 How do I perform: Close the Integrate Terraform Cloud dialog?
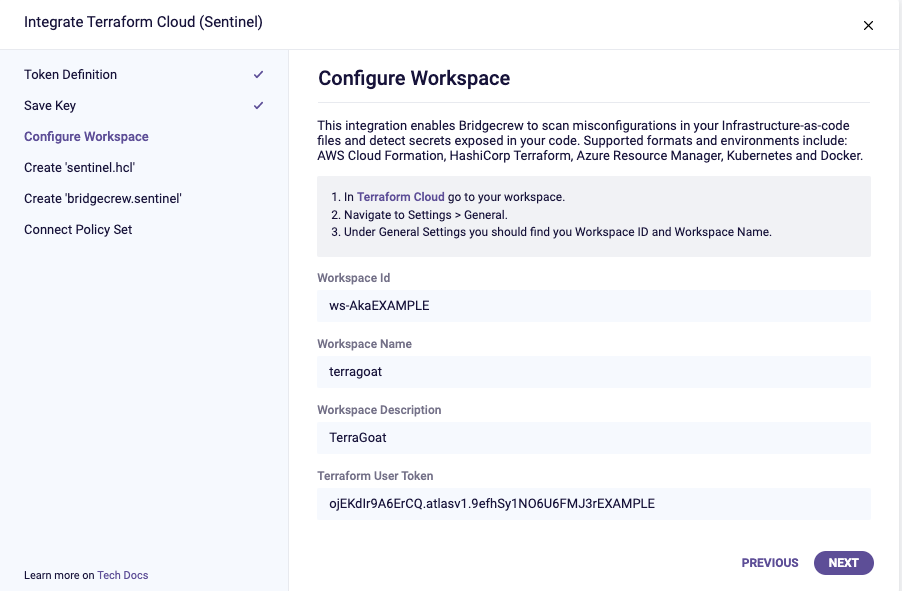point(868,25)
